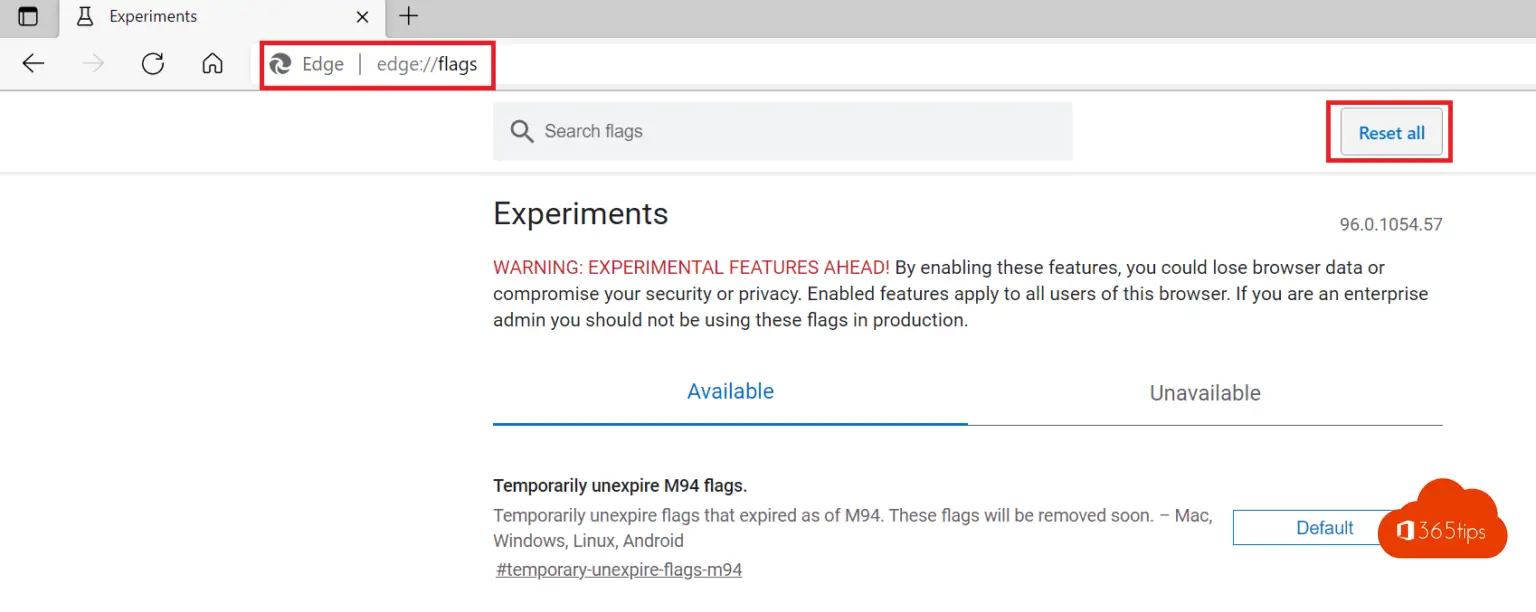Refresh the page

152,64
